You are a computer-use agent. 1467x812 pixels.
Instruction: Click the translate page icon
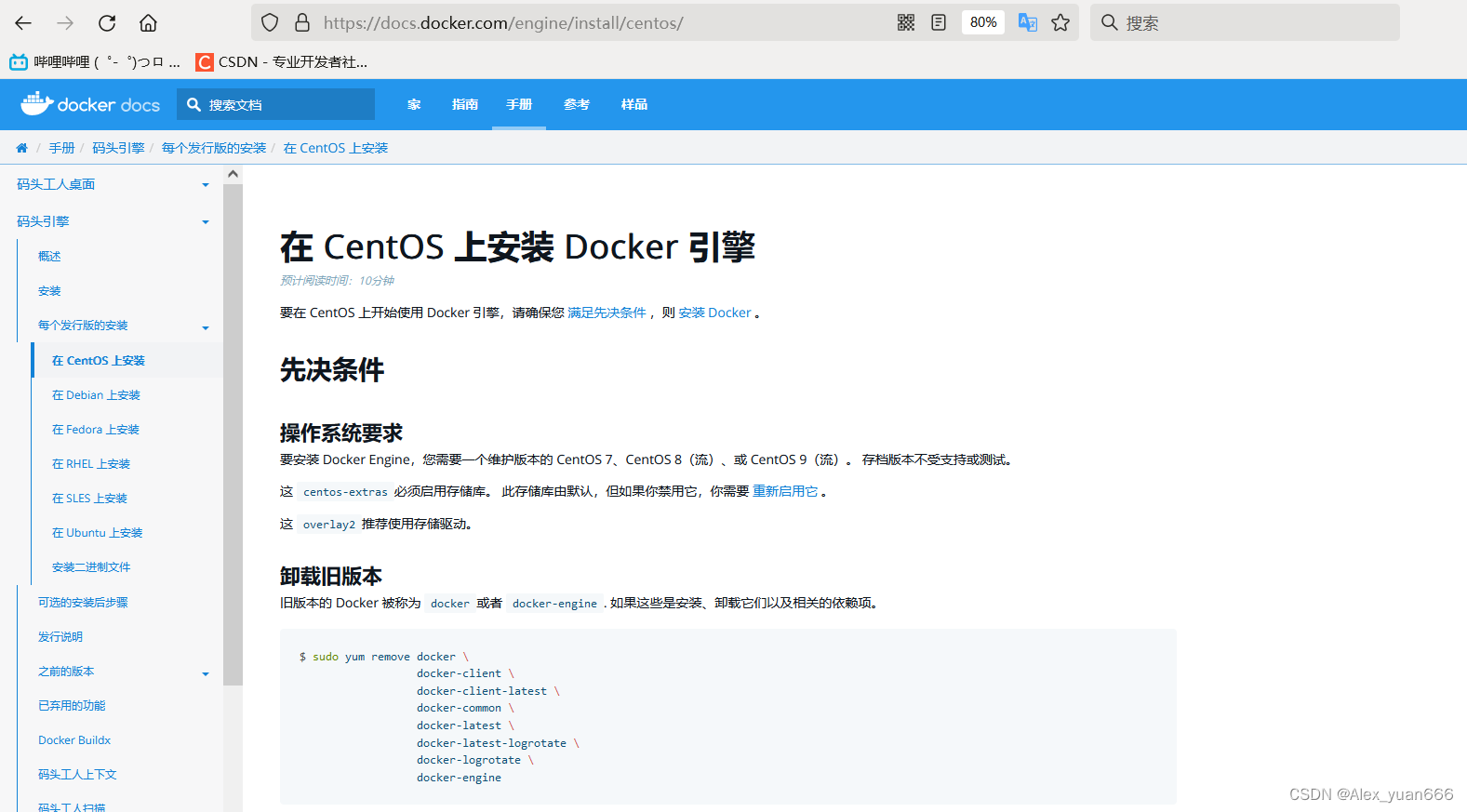click(x=1028, y=22)
